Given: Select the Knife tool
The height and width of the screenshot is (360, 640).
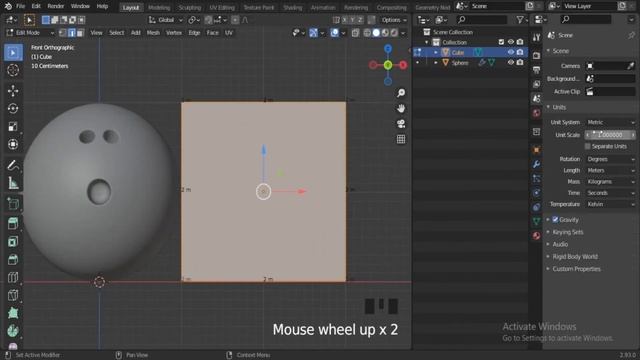Looking at the screenshot, I should [x=13, y=295].
